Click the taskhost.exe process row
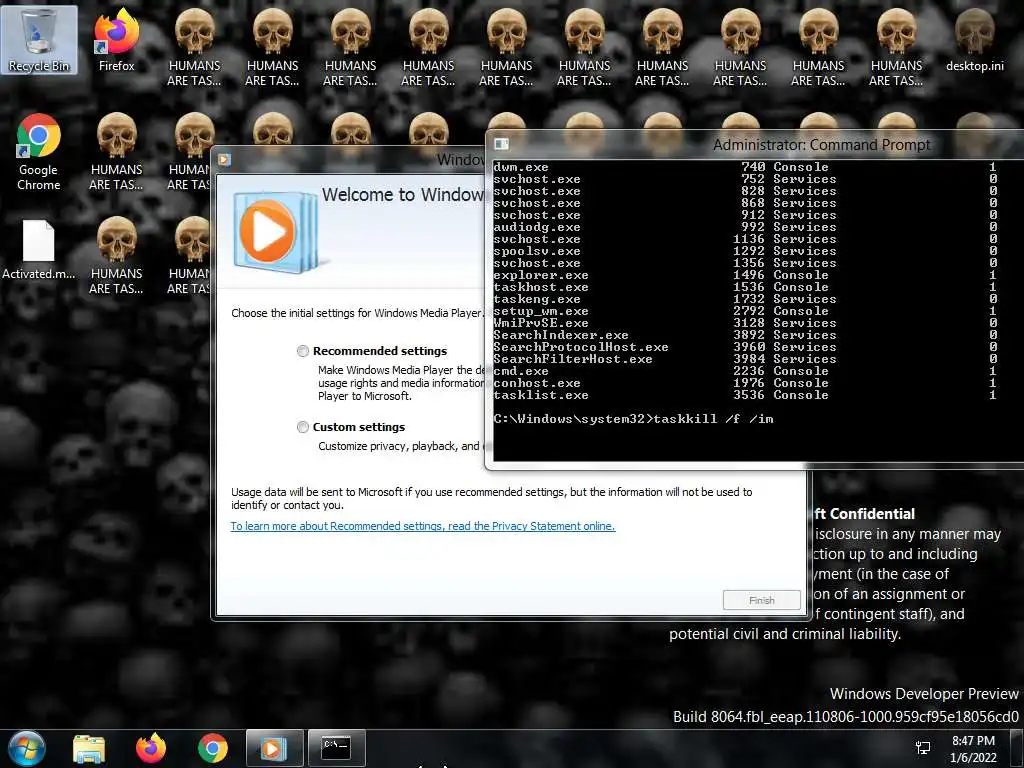The image size is (1024, 768). click(745, 287)
